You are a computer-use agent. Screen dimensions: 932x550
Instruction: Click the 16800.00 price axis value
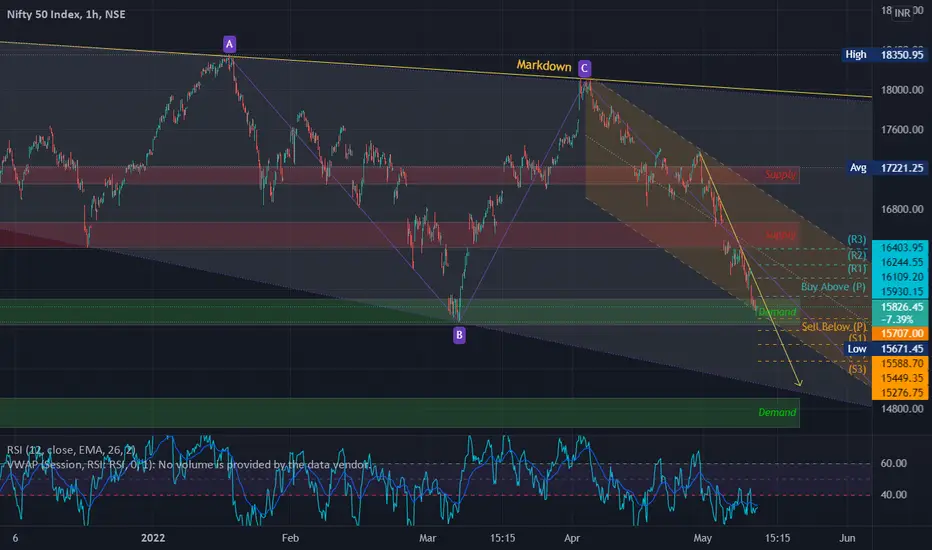tap(902, 209)
